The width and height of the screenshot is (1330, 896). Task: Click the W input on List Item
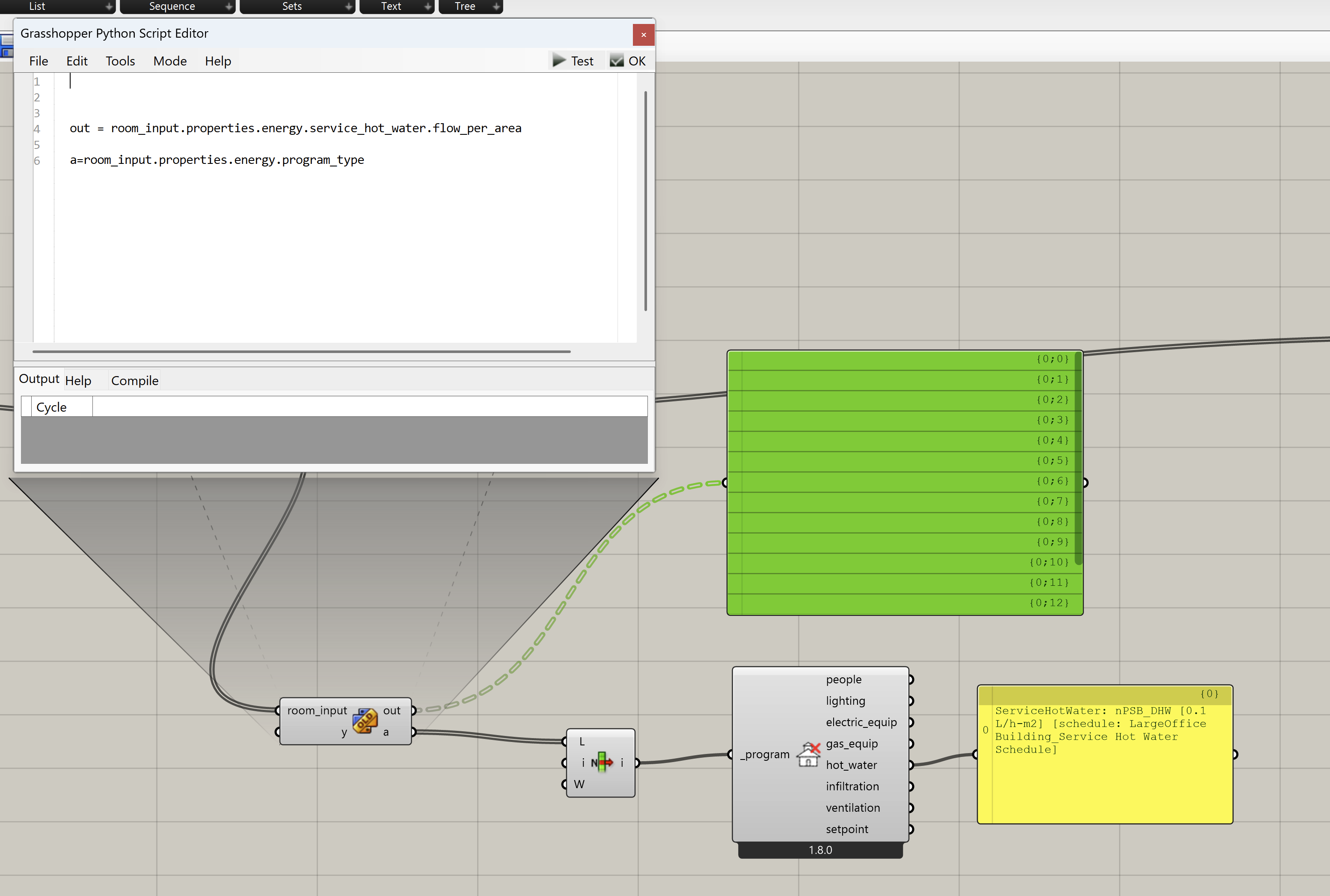(x=579, y=784)
